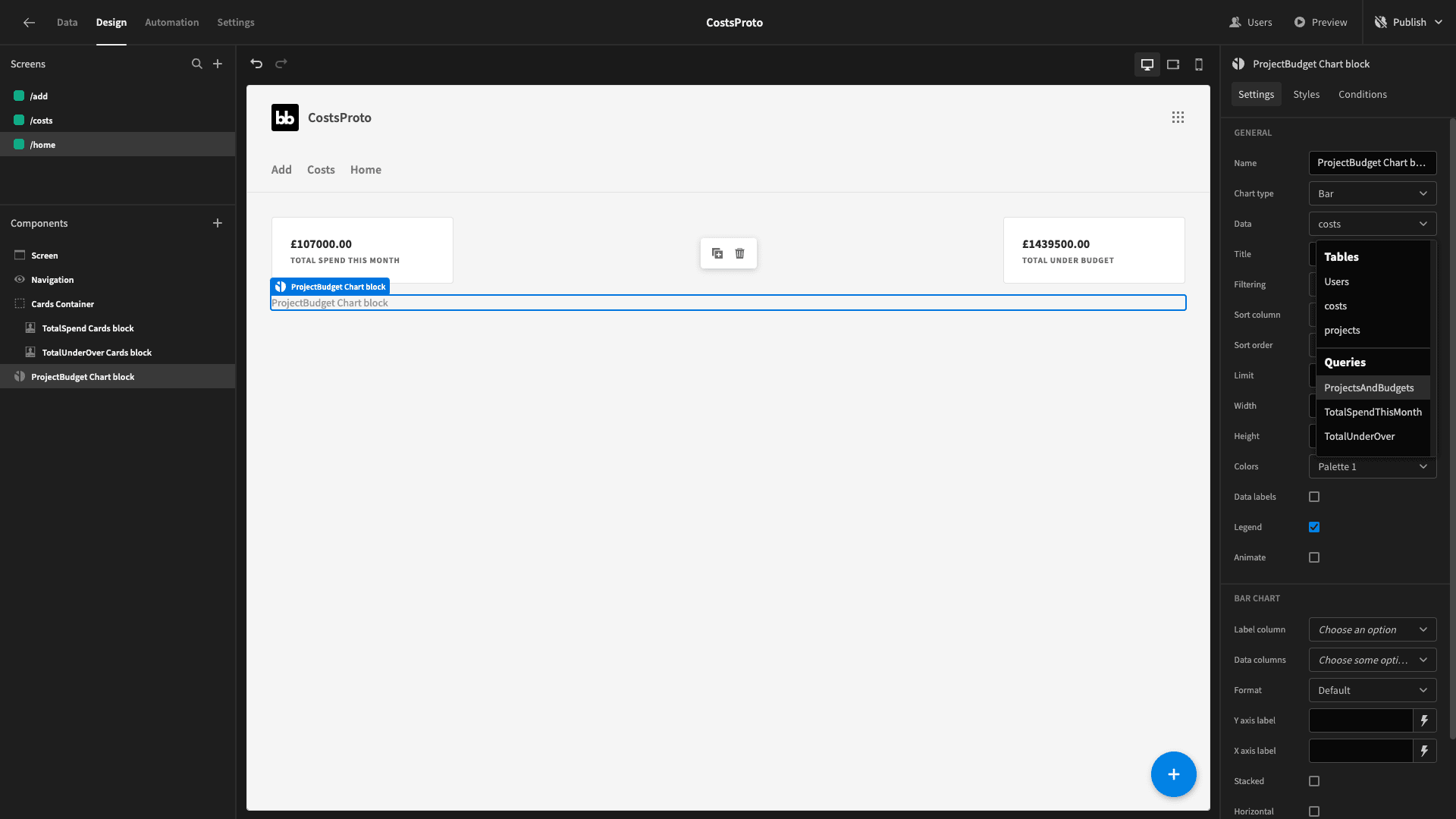Image resolution: width=1456 pixels, height=819 pixels.
Task: Add a new component with plus icon
Action: (218, 223)
